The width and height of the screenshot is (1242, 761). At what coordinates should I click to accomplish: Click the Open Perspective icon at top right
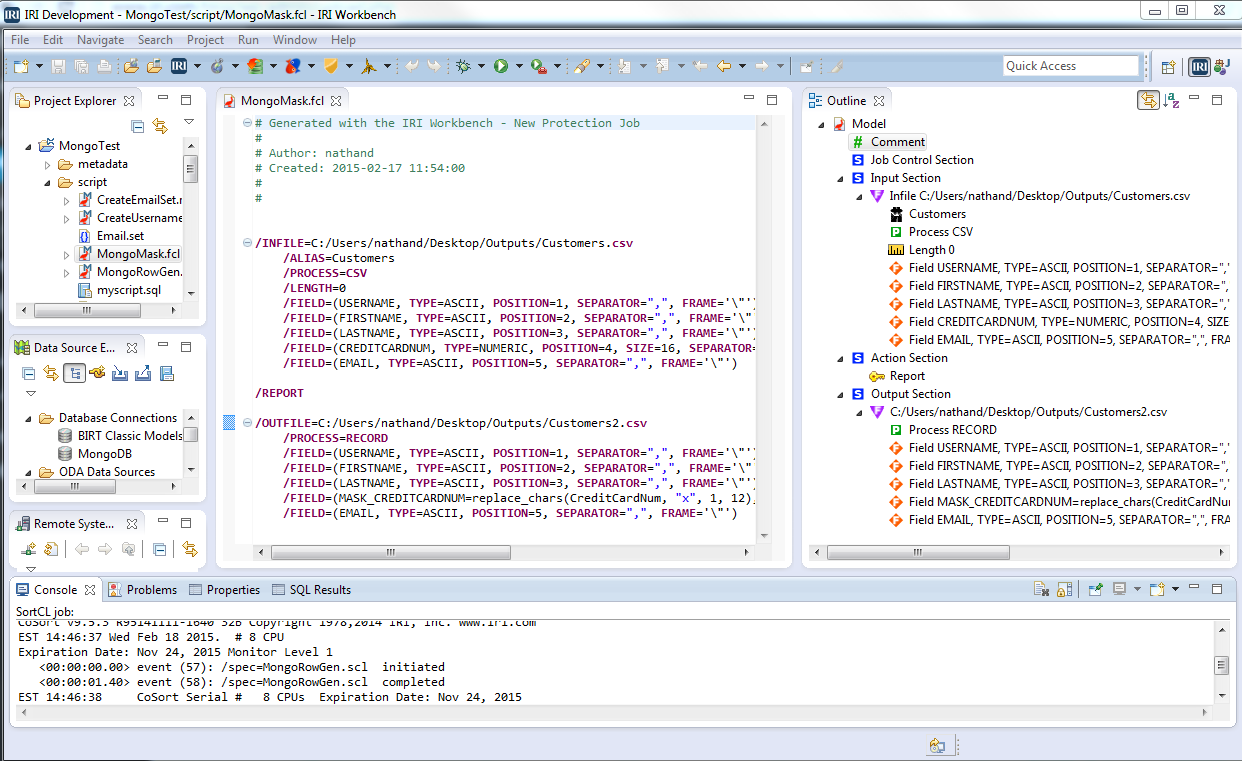[1168, 67]
